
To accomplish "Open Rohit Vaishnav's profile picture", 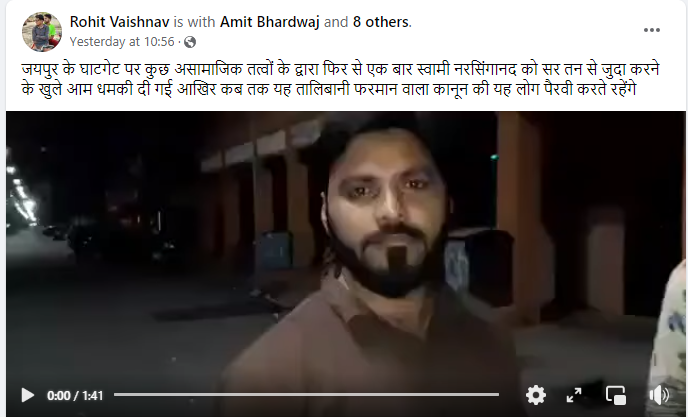I will 42,32.
